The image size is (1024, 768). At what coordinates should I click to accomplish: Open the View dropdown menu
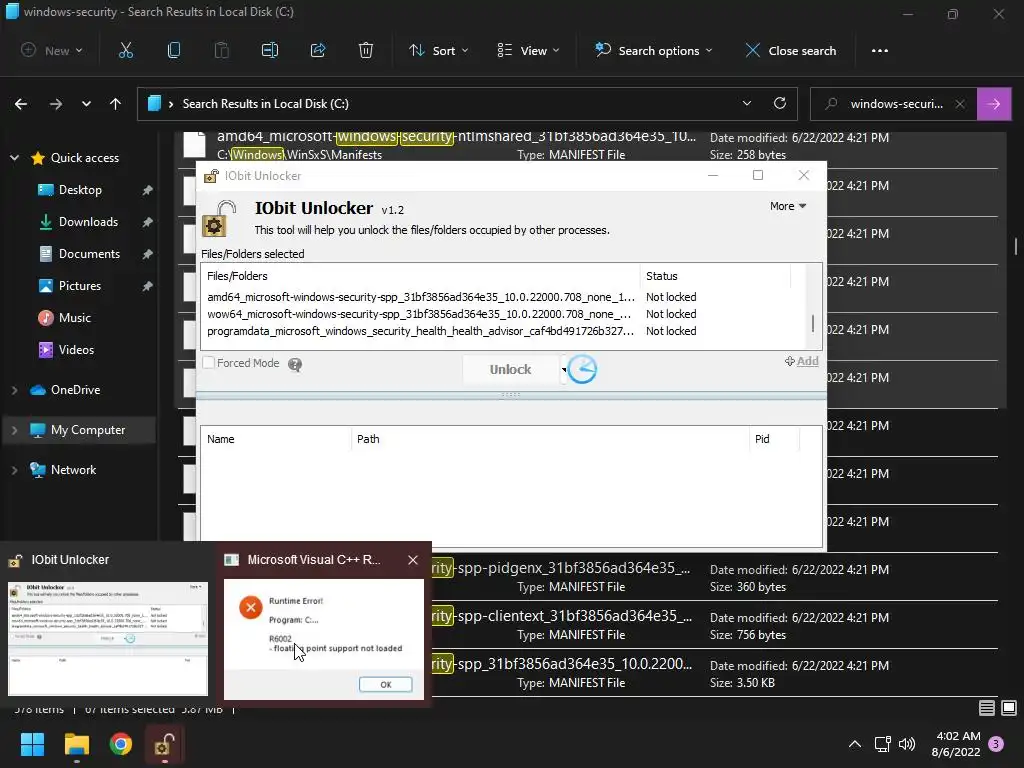[x=528, y=50]
